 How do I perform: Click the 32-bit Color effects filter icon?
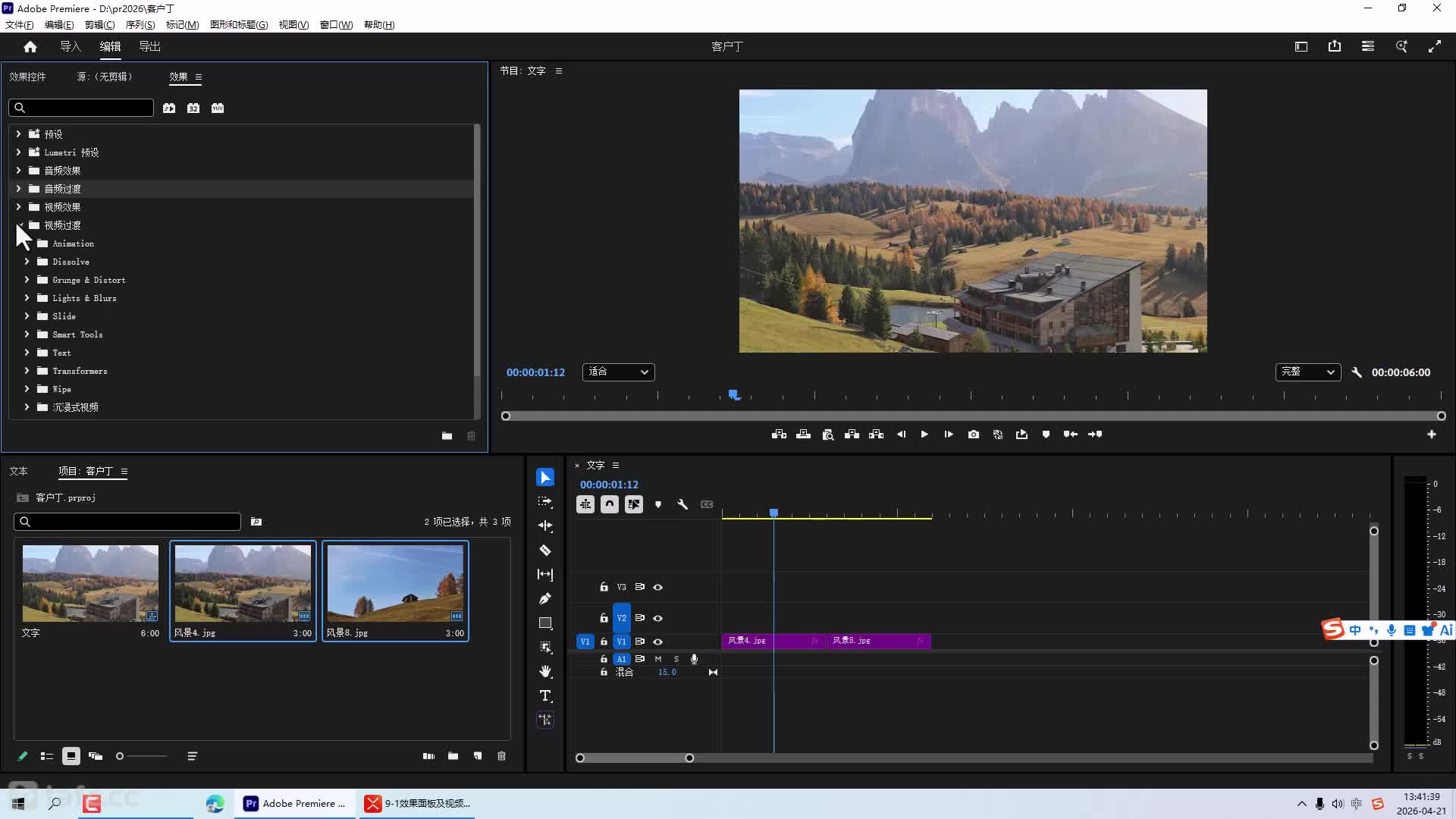point(193,108)
